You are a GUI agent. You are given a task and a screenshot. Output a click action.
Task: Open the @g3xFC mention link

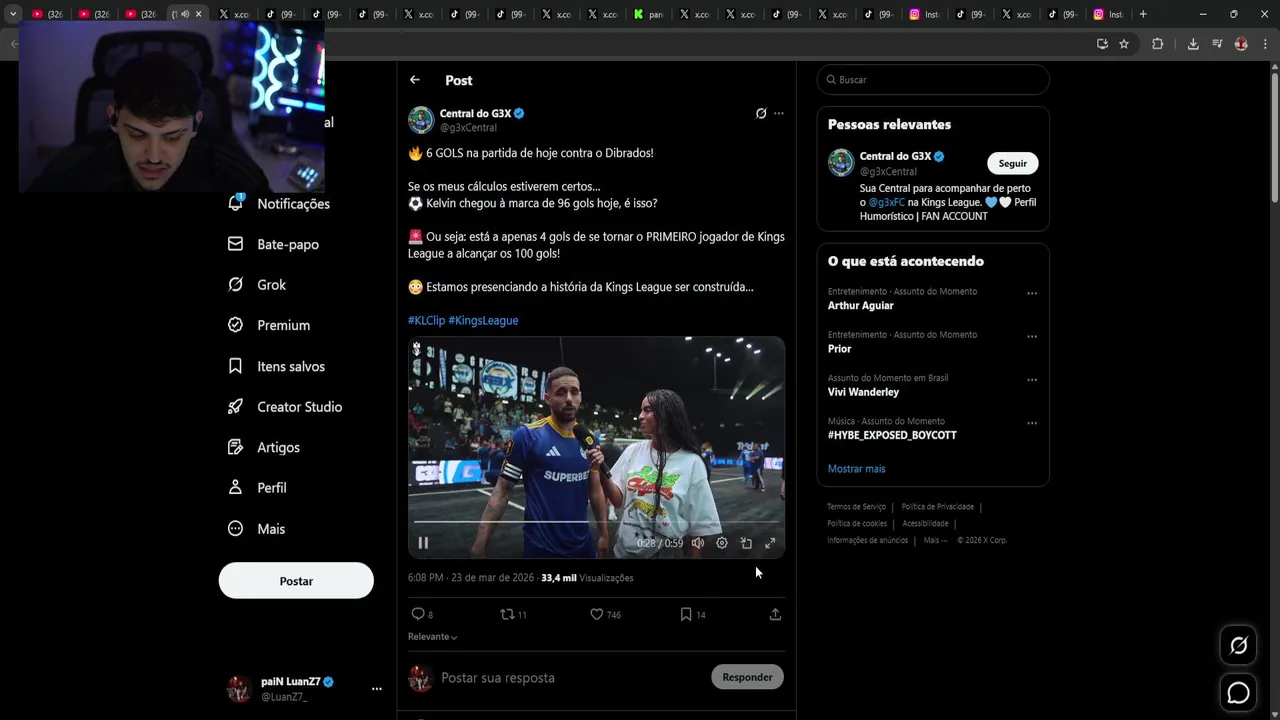(886, 203)
